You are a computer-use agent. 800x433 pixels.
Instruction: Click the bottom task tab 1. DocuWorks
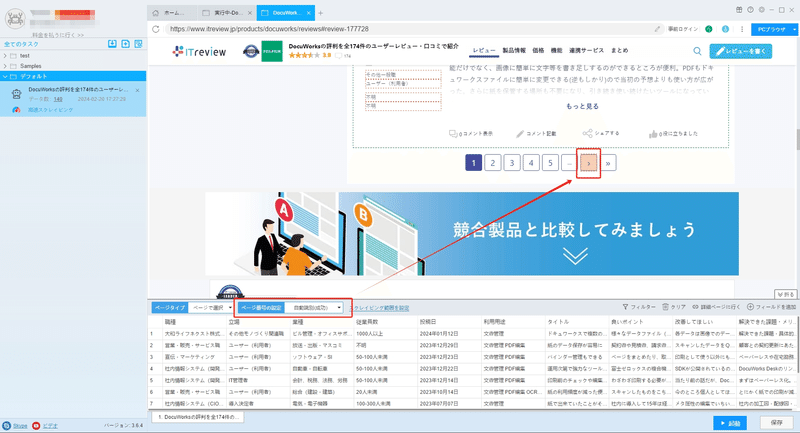coord(198,417)
